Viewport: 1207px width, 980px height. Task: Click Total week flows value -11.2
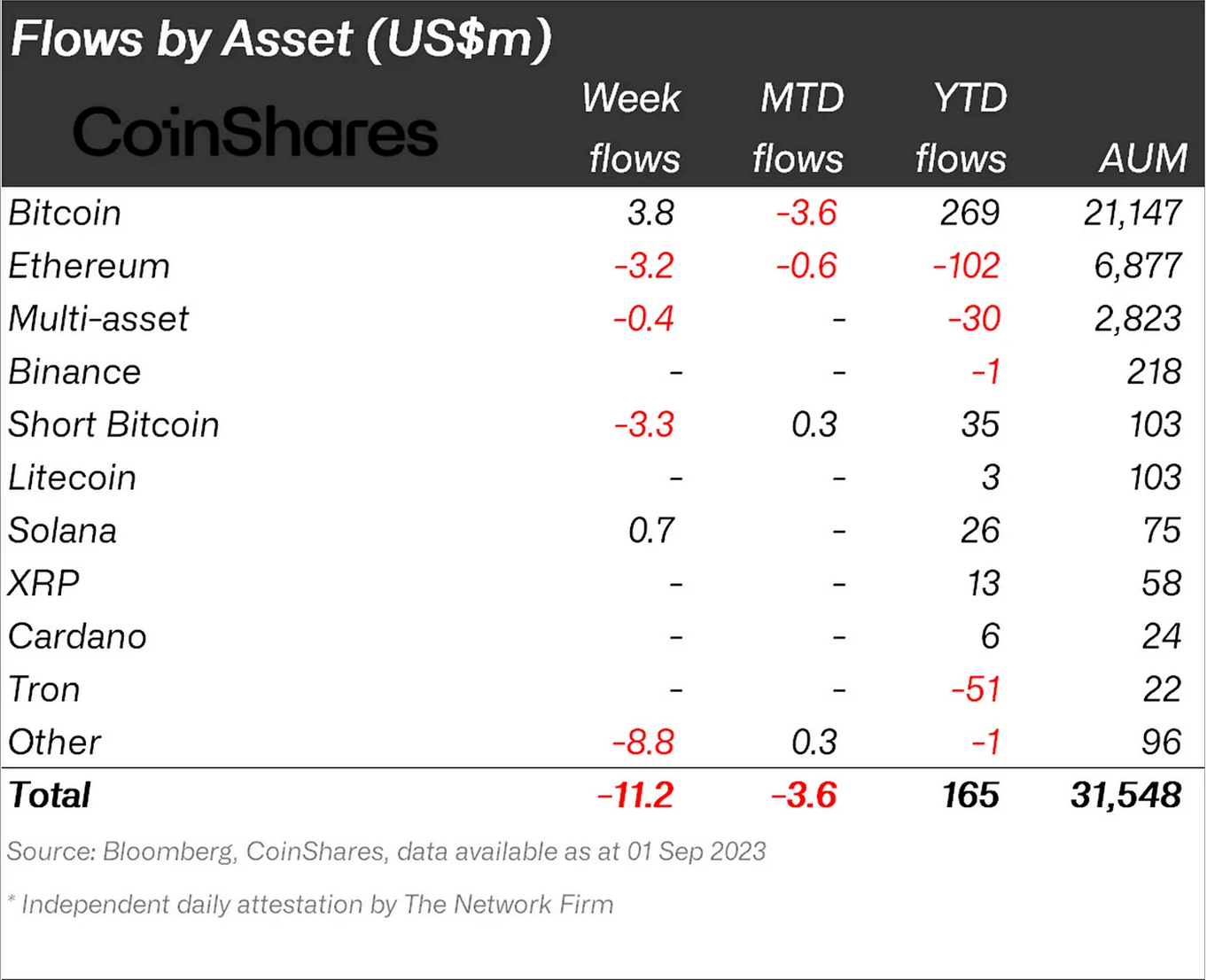coord(635,796)
